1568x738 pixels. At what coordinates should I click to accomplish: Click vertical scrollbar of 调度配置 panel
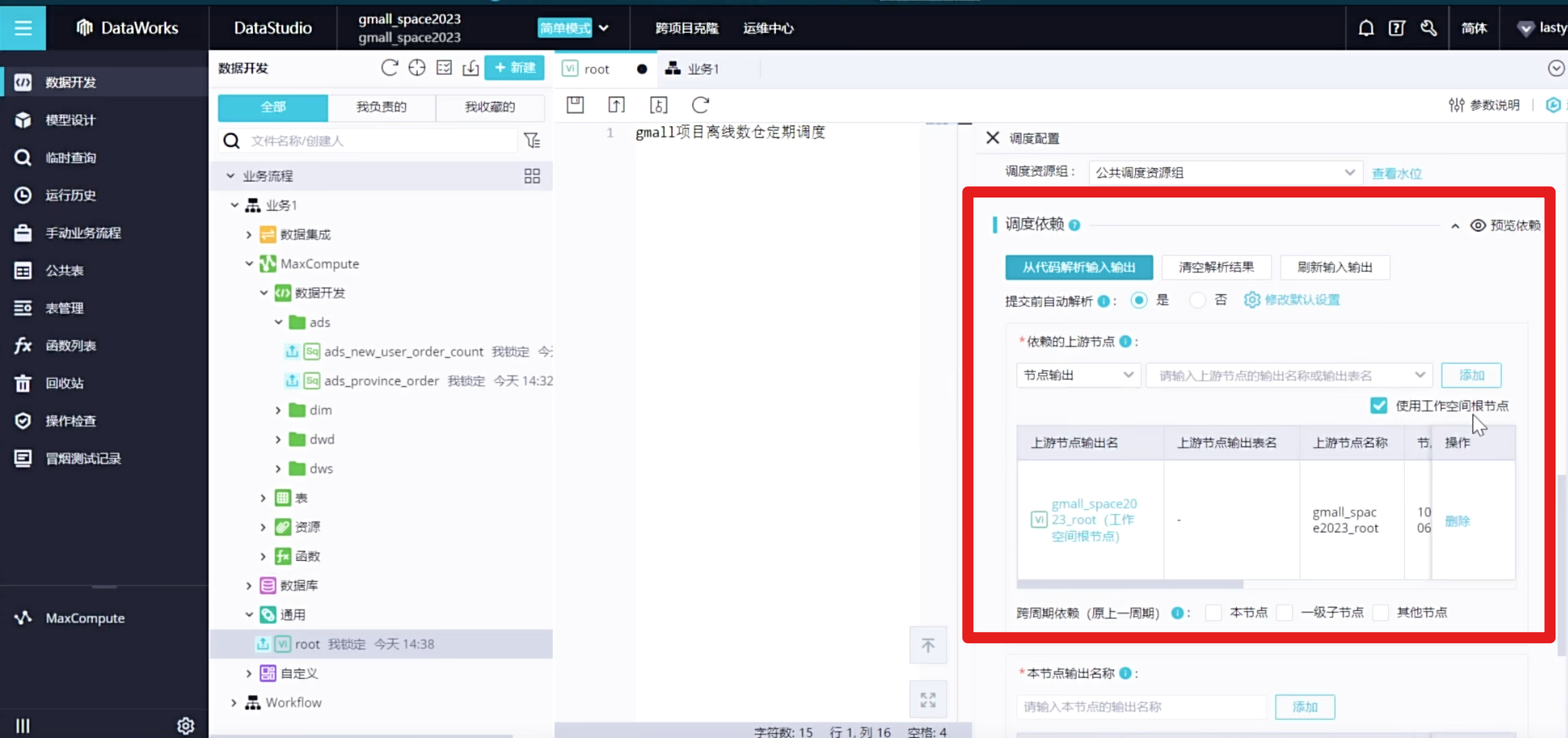pyautogui.click(x=1562, y=565)
